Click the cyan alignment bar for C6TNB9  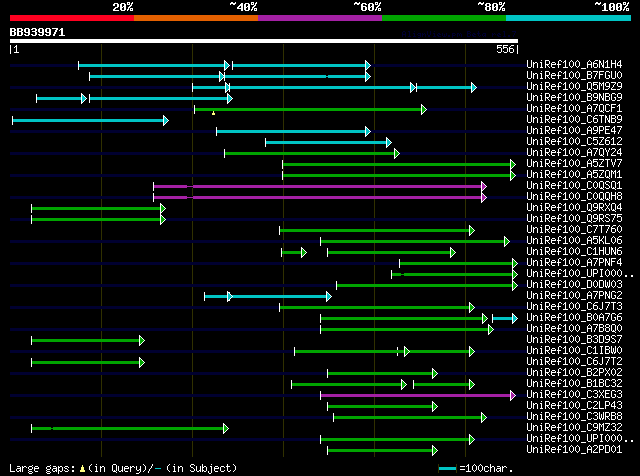90,120
